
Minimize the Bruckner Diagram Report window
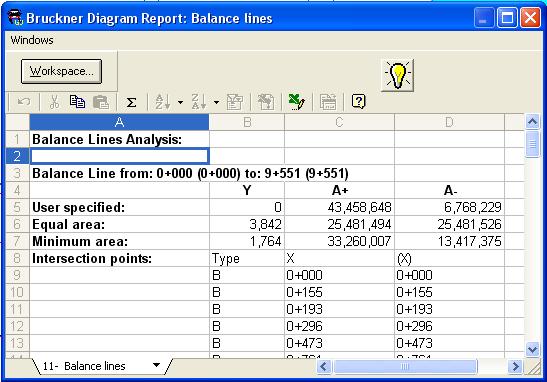point(484,18)
